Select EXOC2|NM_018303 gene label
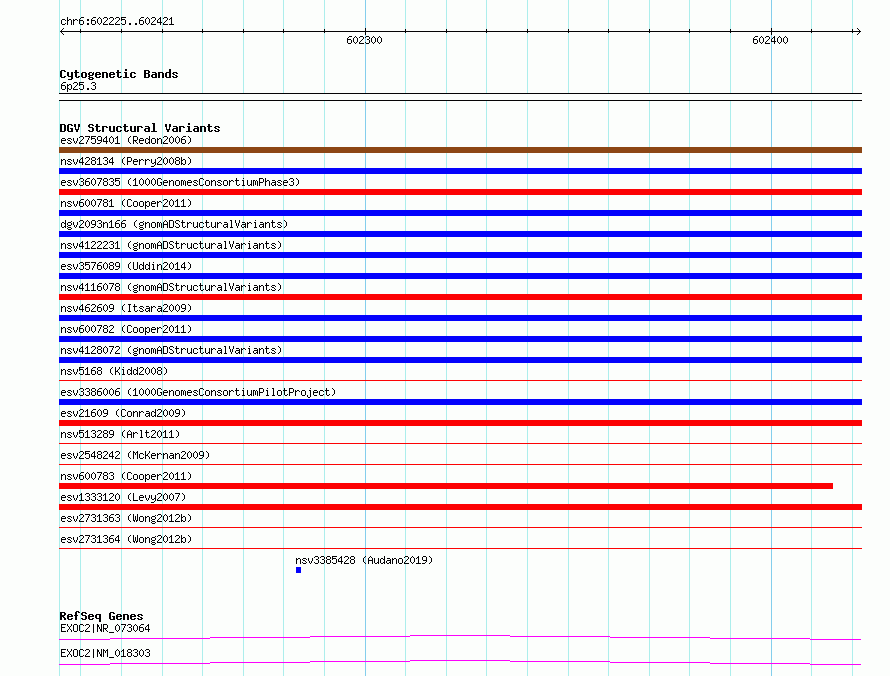 pos(105,653)
